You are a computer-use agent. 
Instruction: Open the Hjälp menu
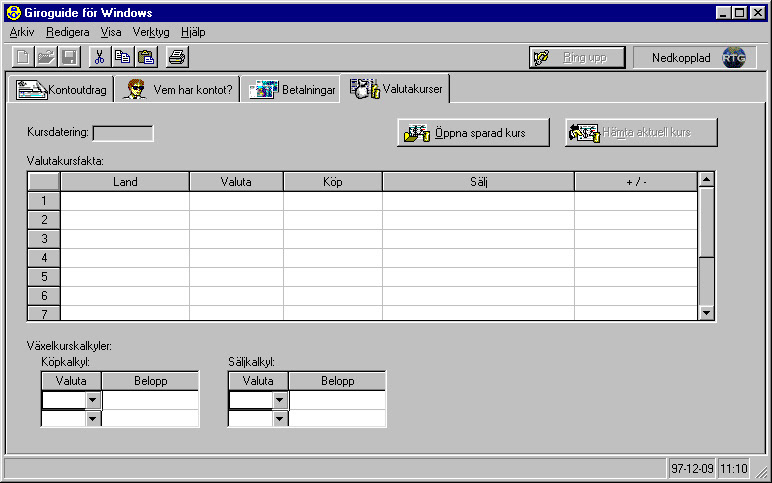point(193,32)
